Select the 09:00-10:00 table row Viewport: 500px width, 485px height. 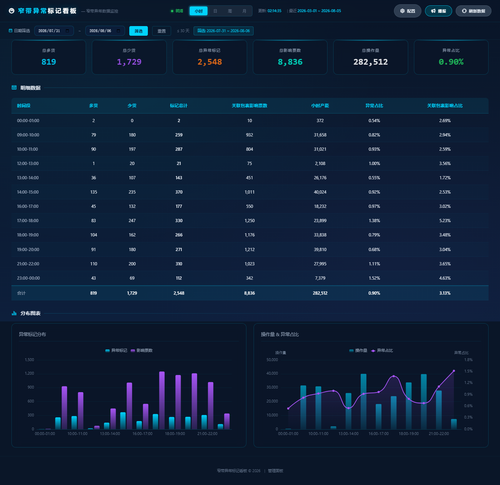pyautogui.click(x=250, y=135)
